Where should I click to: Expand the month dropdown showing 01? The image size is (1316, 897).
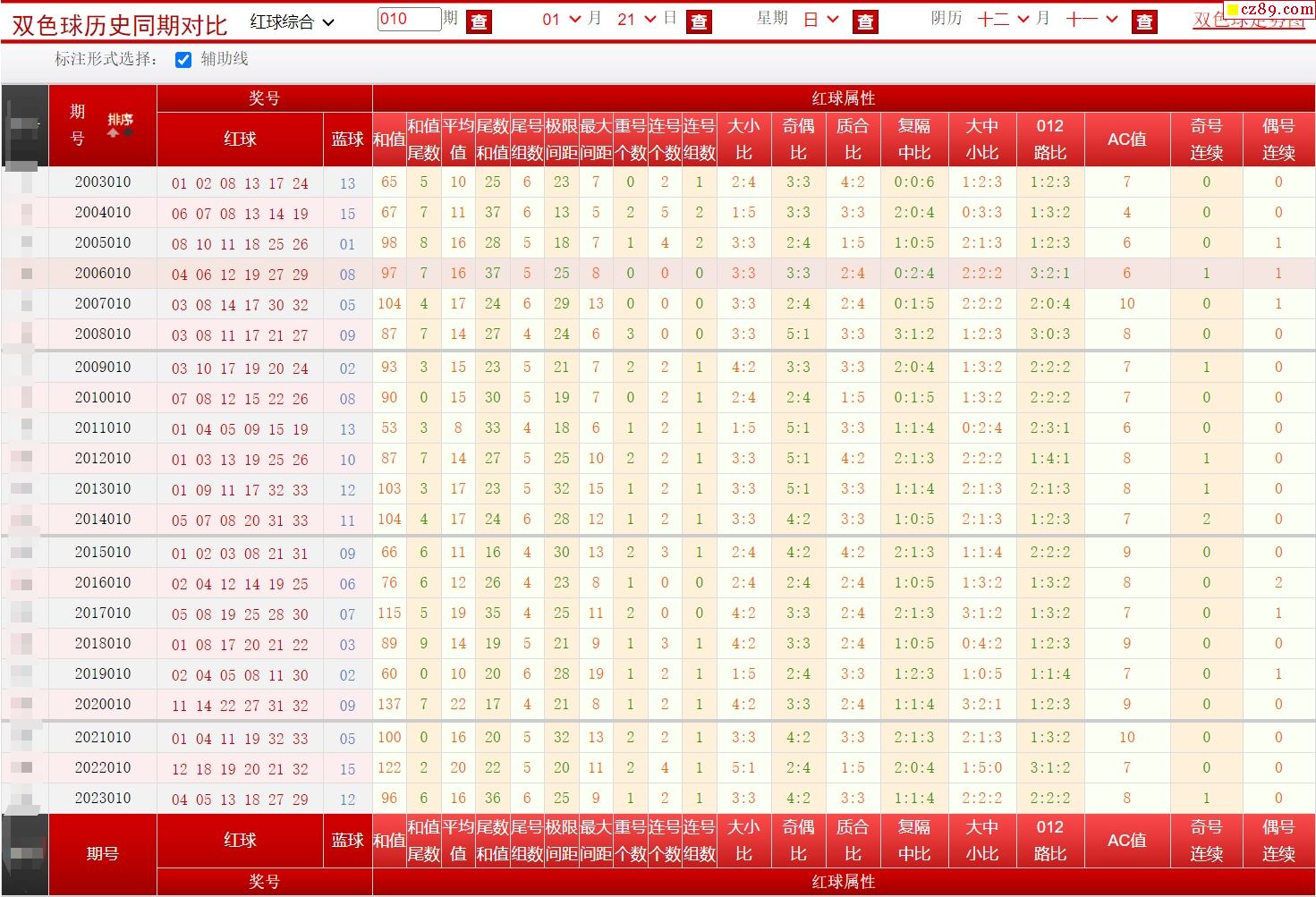(562, 20)
